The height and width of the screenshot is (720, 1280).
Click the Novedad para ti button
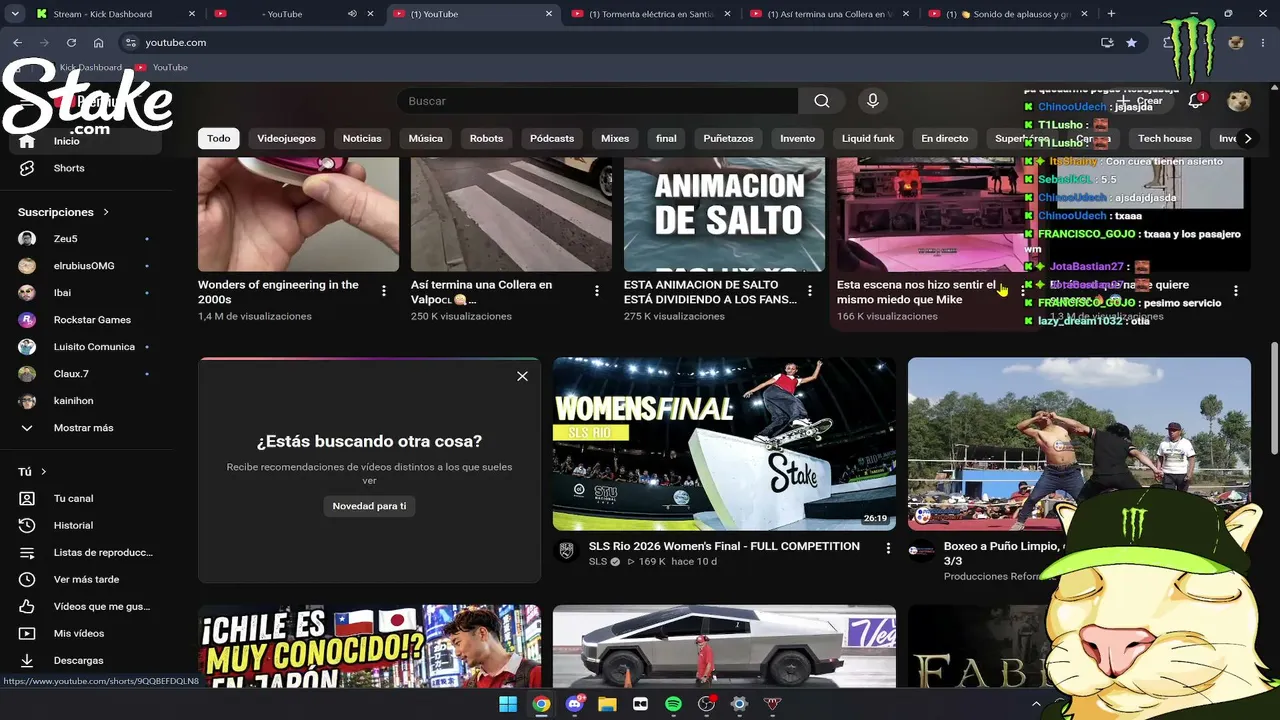click(x=369, y=506)
